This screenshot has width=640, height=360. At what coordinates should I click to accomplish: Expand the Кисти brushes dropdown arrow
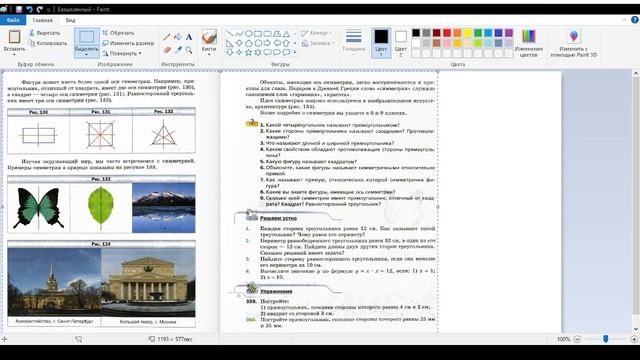(x=209, y=55)
